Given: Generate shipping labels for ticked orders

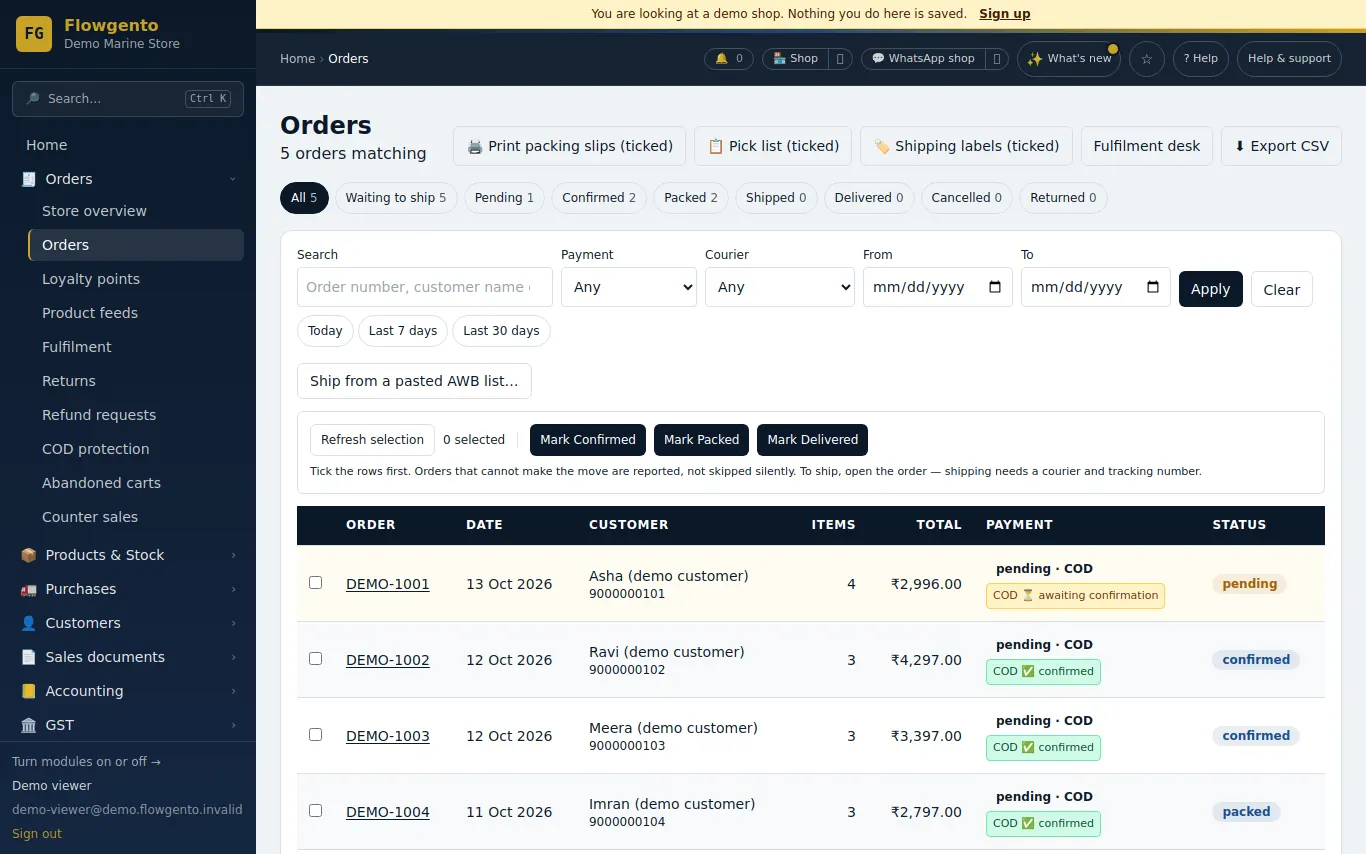Looking at the screenshot, I should (966, 146).
